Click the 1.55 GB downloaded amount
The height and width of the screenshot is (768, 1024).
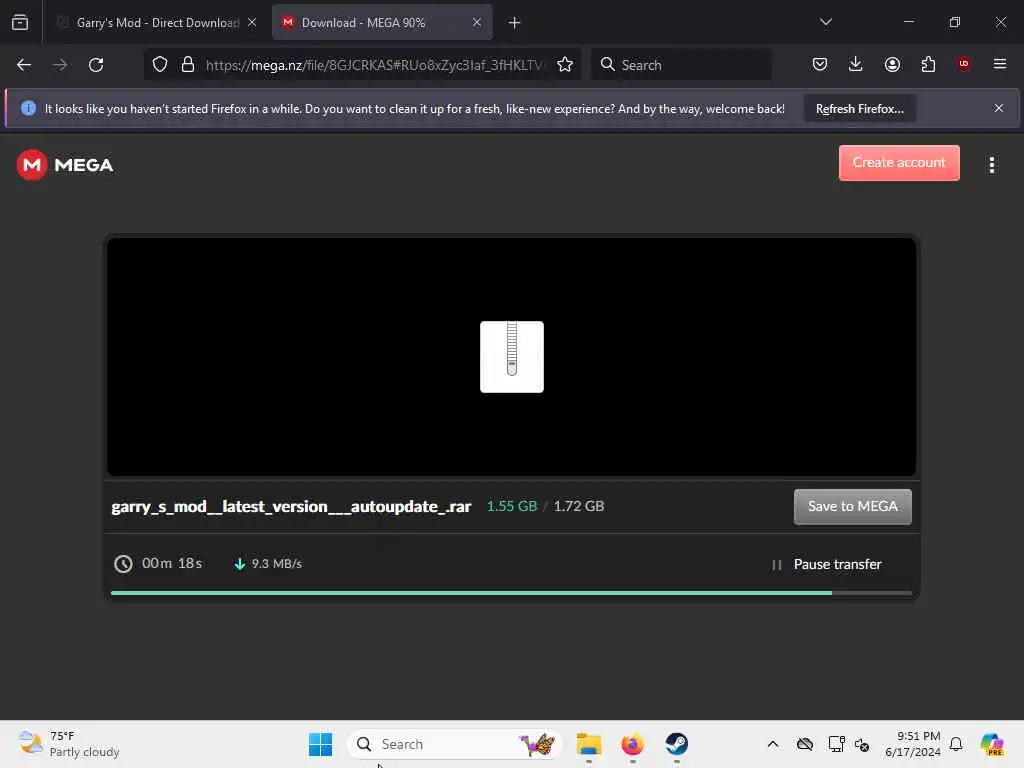512,506
